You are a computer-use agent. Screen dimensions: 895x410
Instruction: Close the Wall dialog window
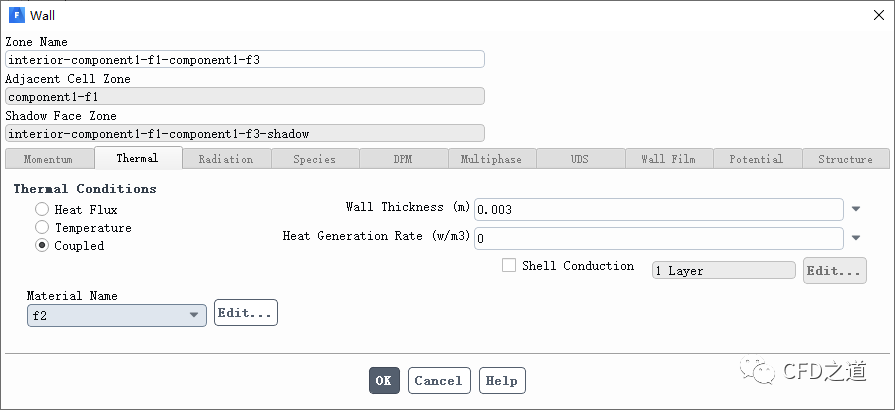879,15
